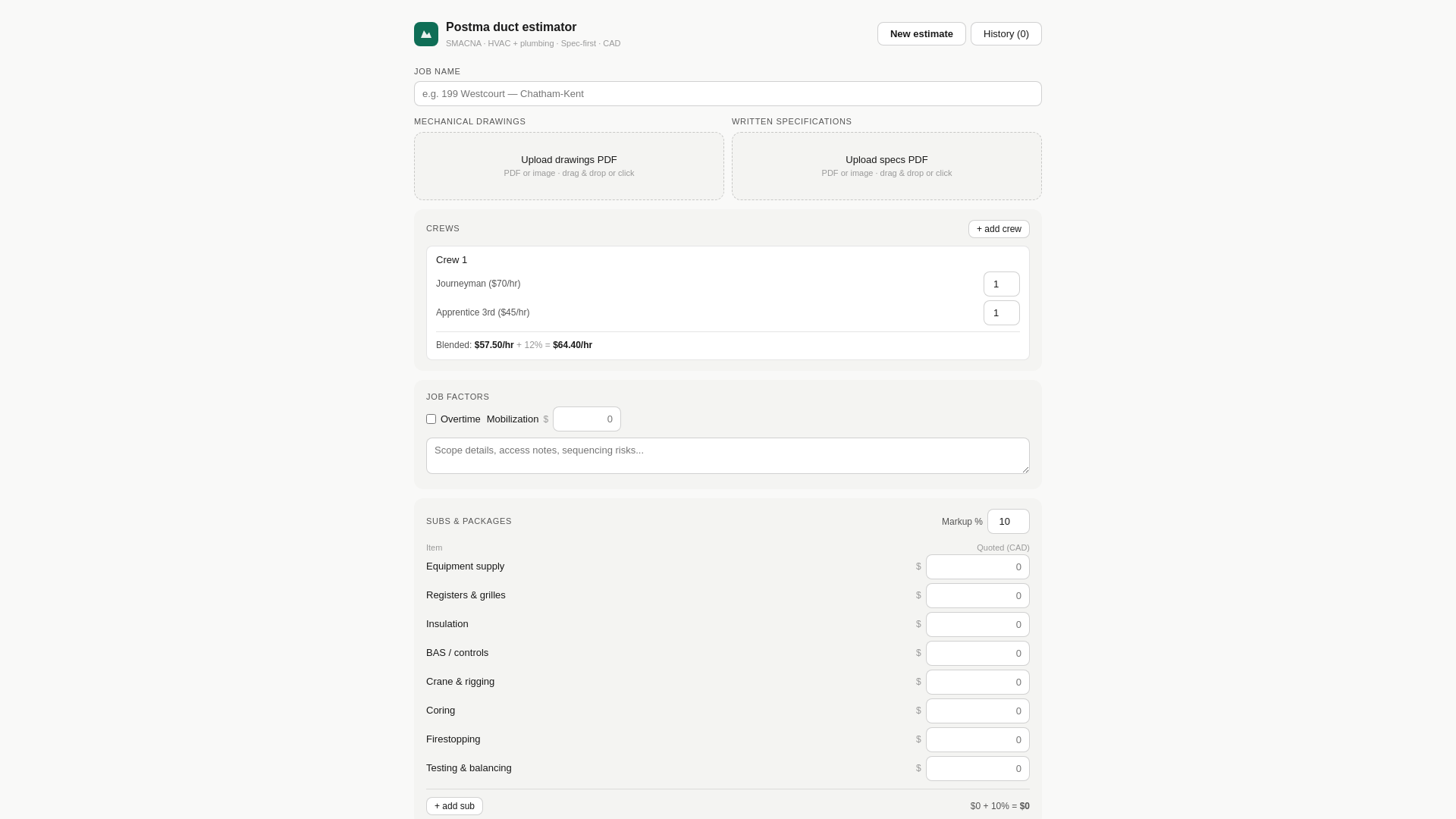This screenshot has height=819, width=1456.
Task: Click the Testing & balancing item label
Action: pos(469,768)
